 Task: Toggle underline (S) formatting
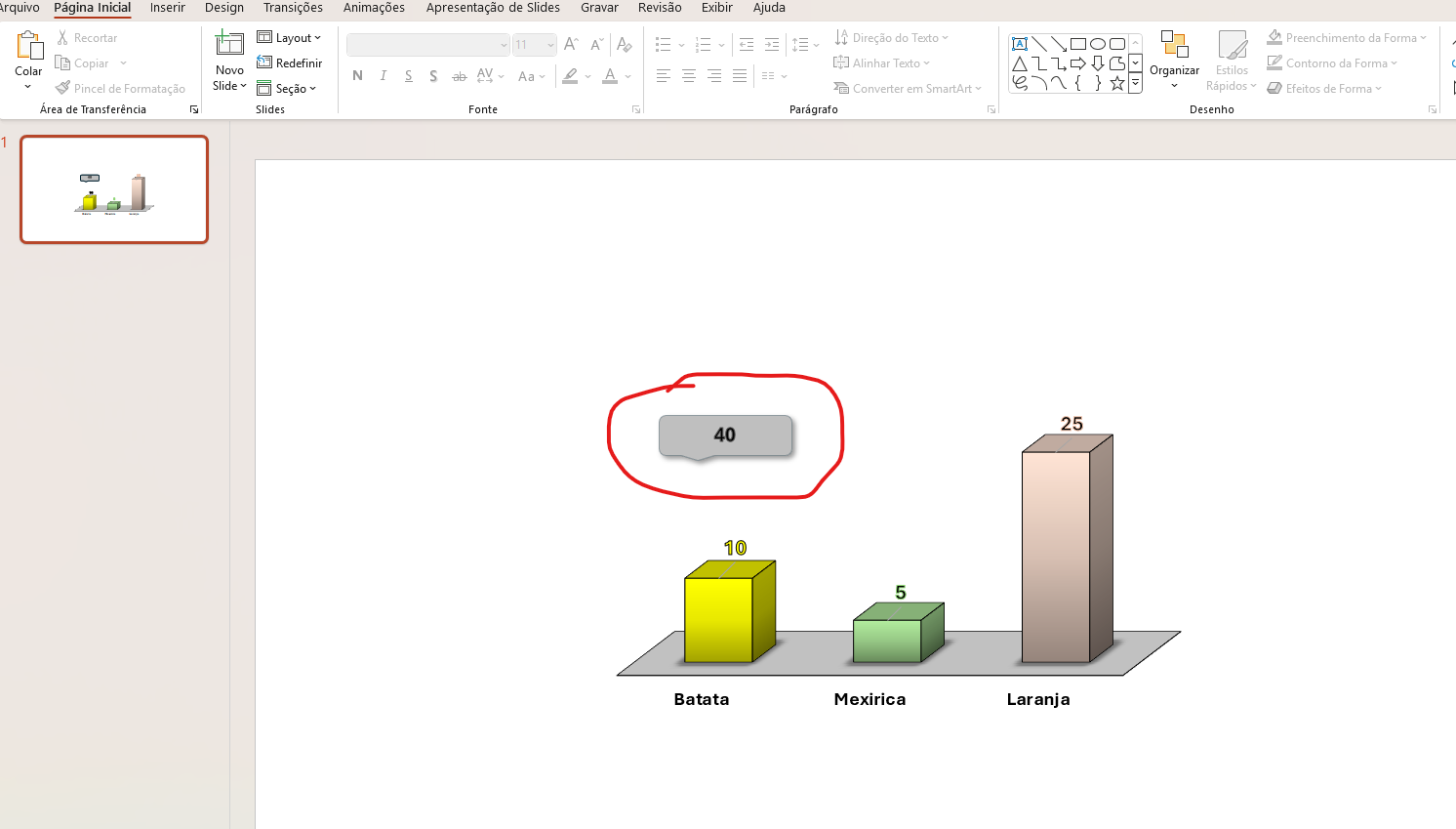pos(408,76)
